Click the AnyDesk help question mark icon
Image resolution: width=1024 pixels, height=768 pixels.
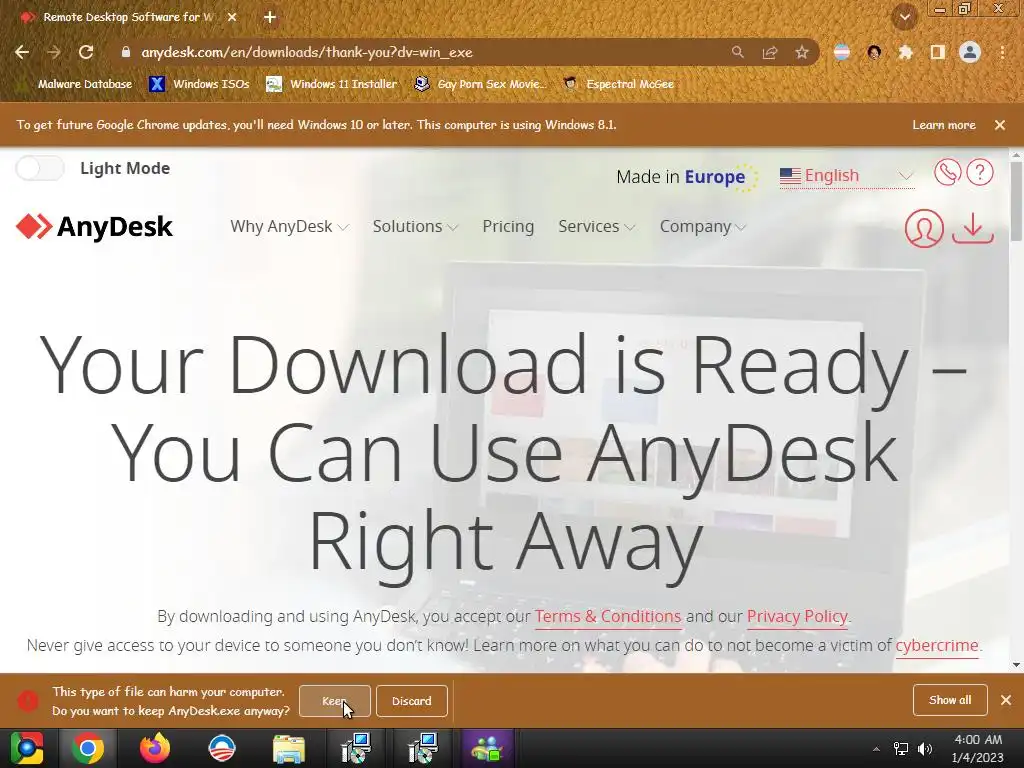coord(980,172)
